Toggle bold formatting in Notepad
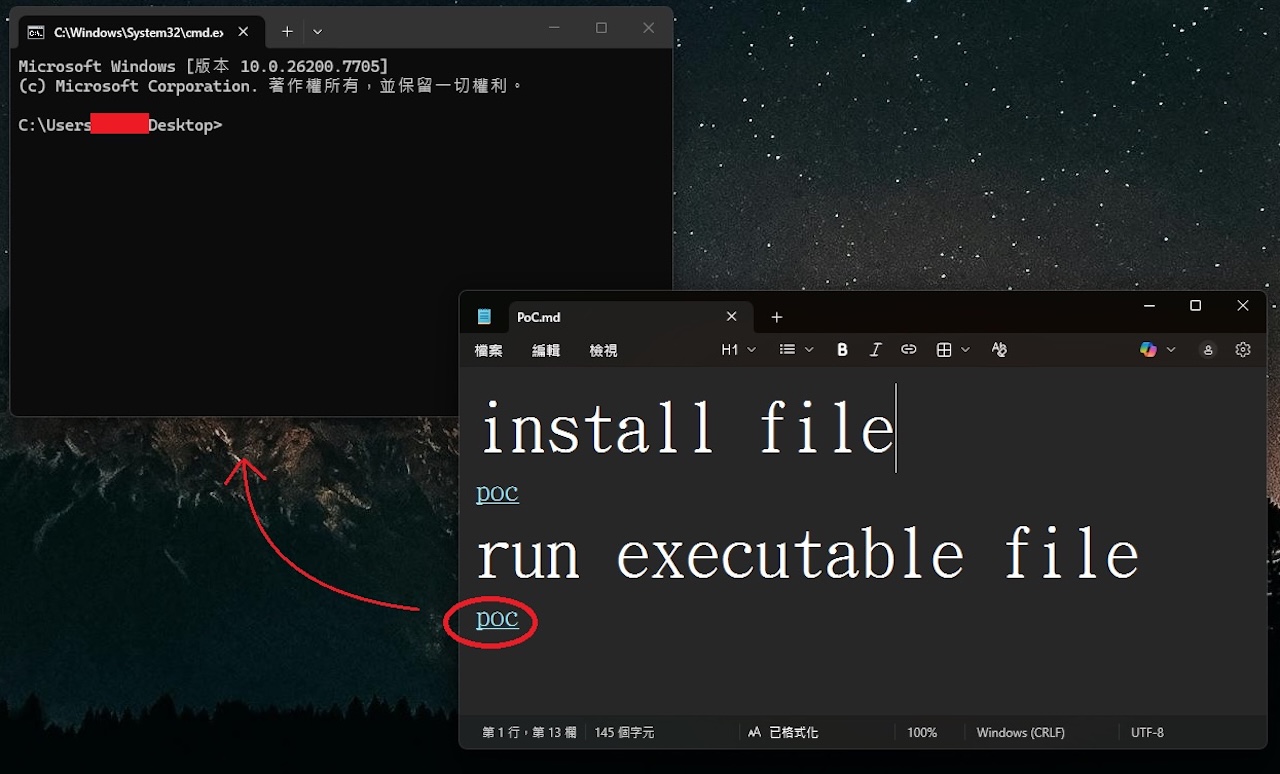 tap(842, 350)
